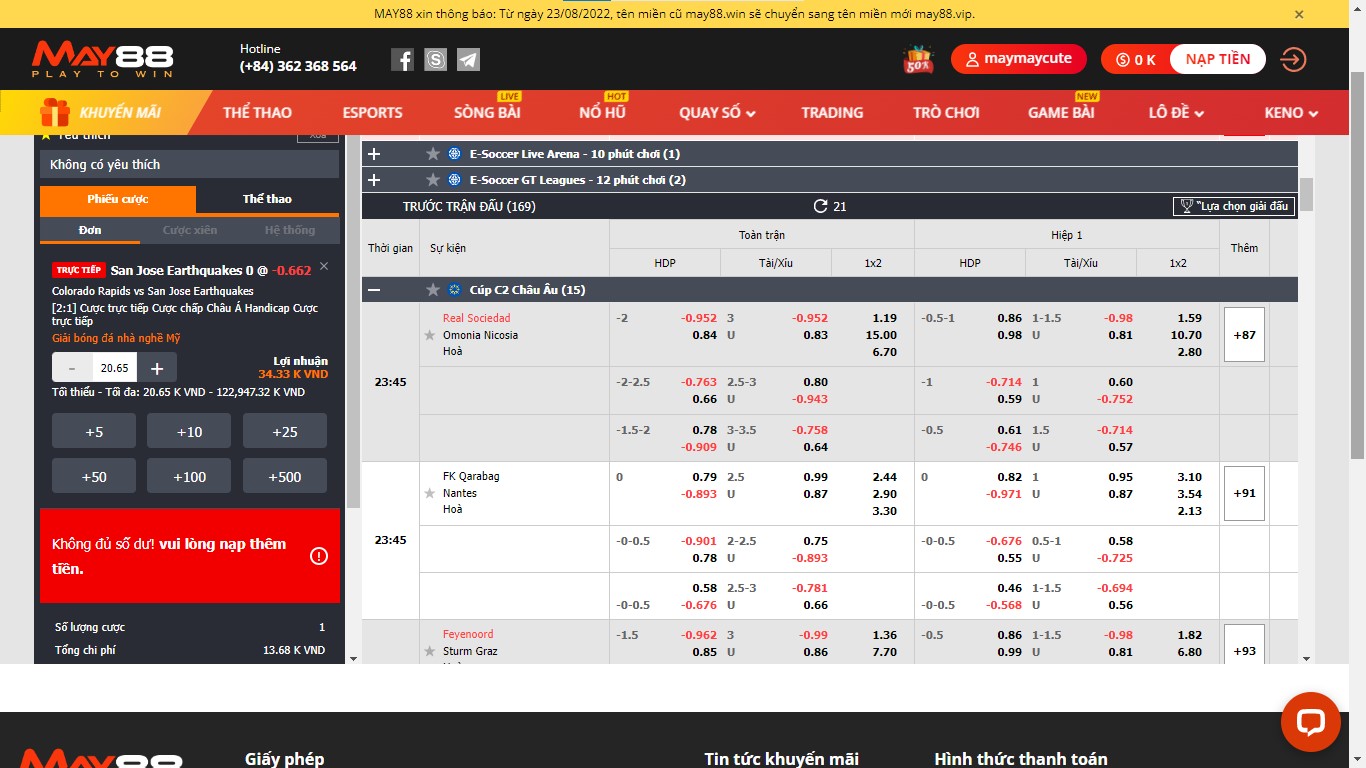This screenshot has height=768, width=1366.
Task: Favorite the Cúp C2 Châu Âu league
Action: pyautogui.click(x=433, y=290)
